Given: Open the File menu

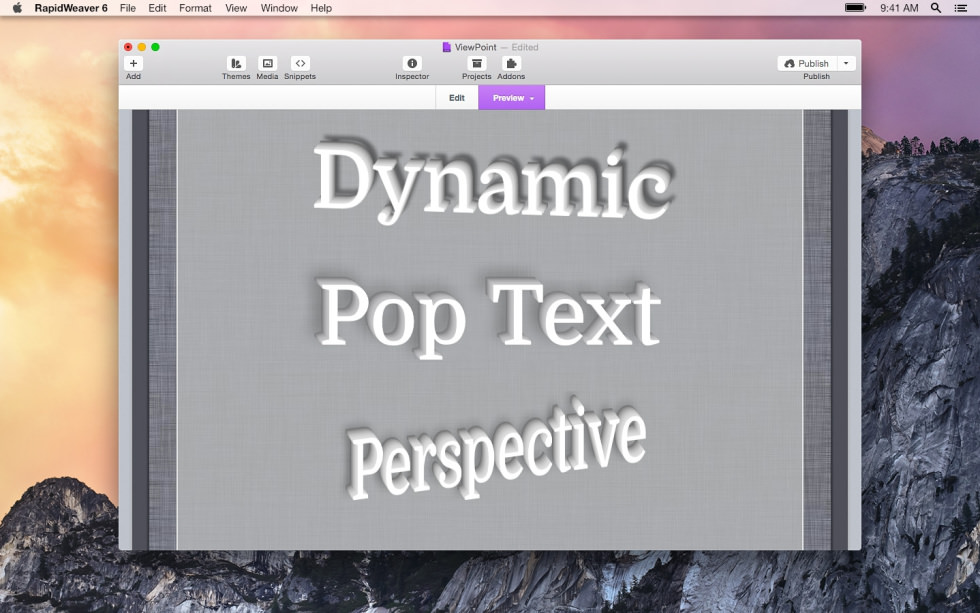Looking at the screenshot, I should coord(128,8).
